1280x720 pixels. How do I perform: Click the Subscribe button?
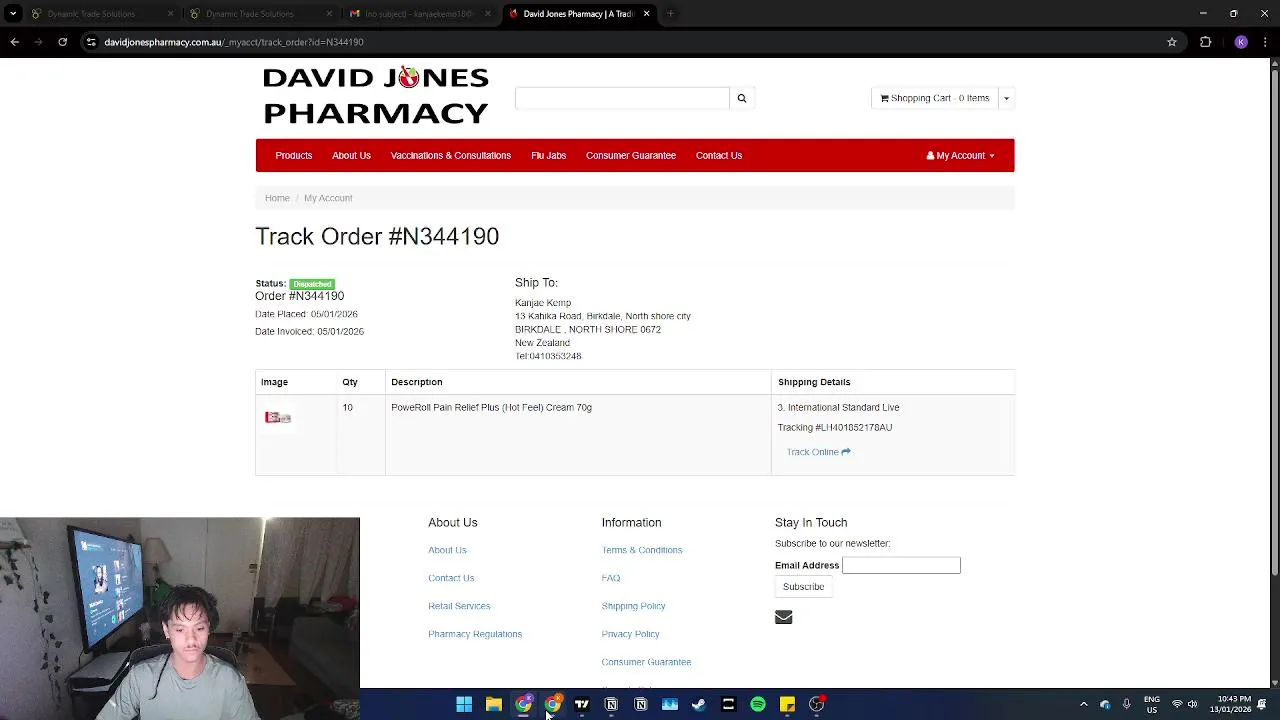803,587
